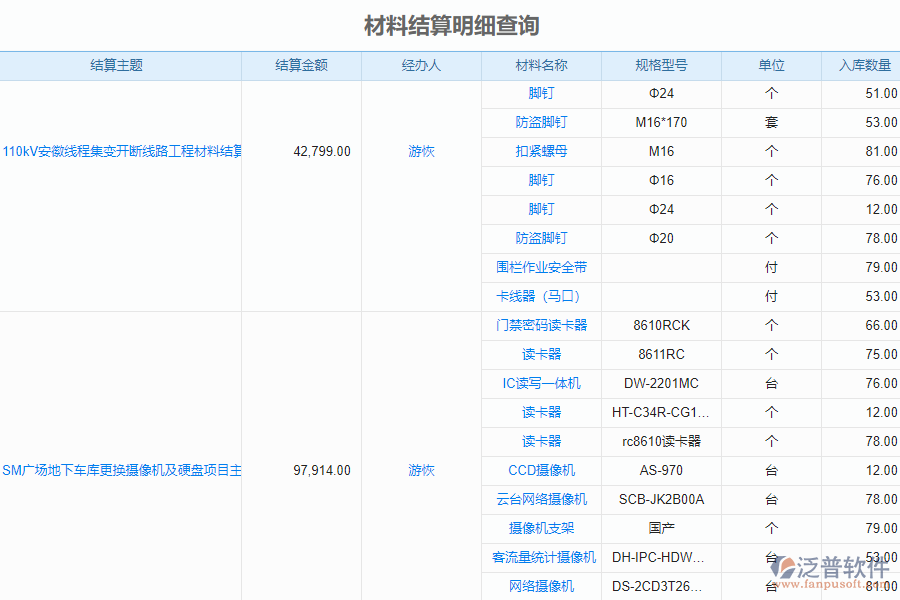The height and width of the screenshot is (600, 900).
Task: Click 经办人 游恢 for the 110kV settlement
Action: tap(421, 152)
